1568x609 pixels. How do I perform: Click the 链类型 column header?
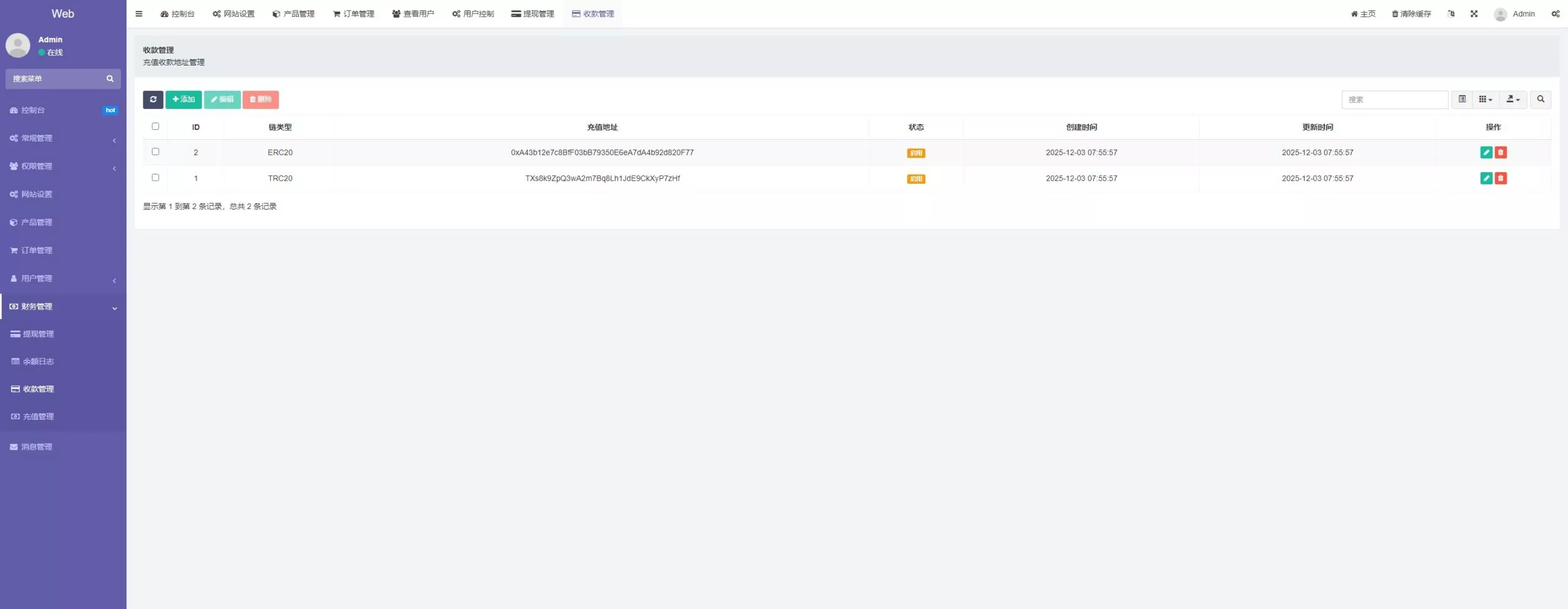pyautogui.click(x=280, y=127)
